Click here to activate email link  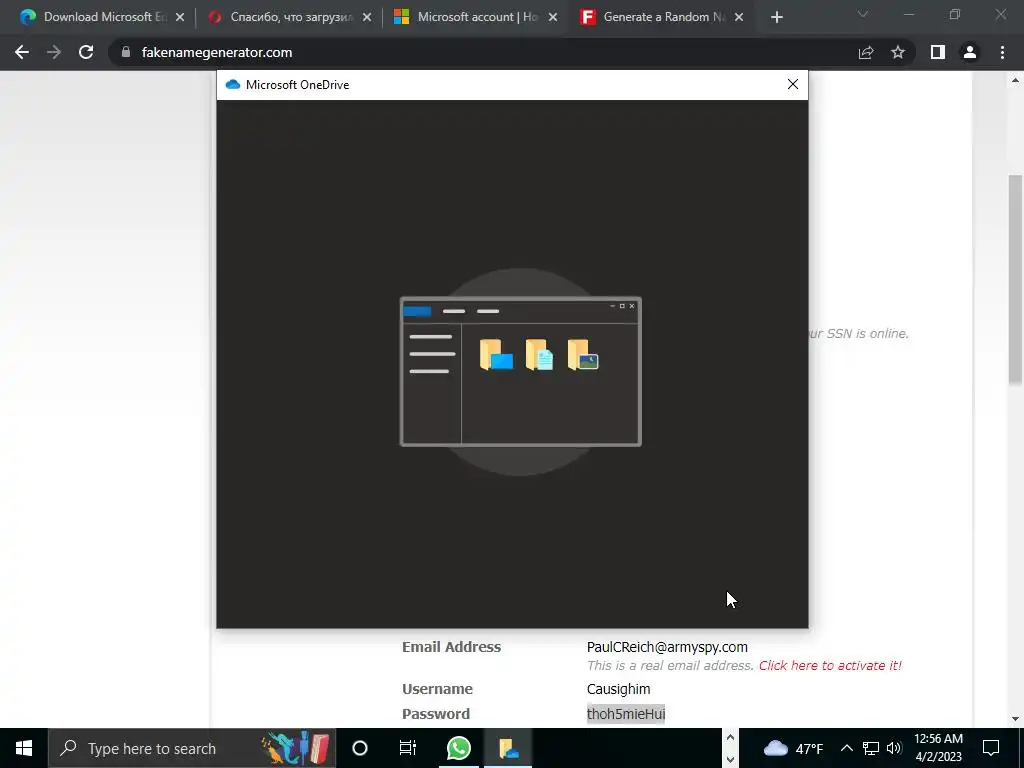tap(830, 665)
